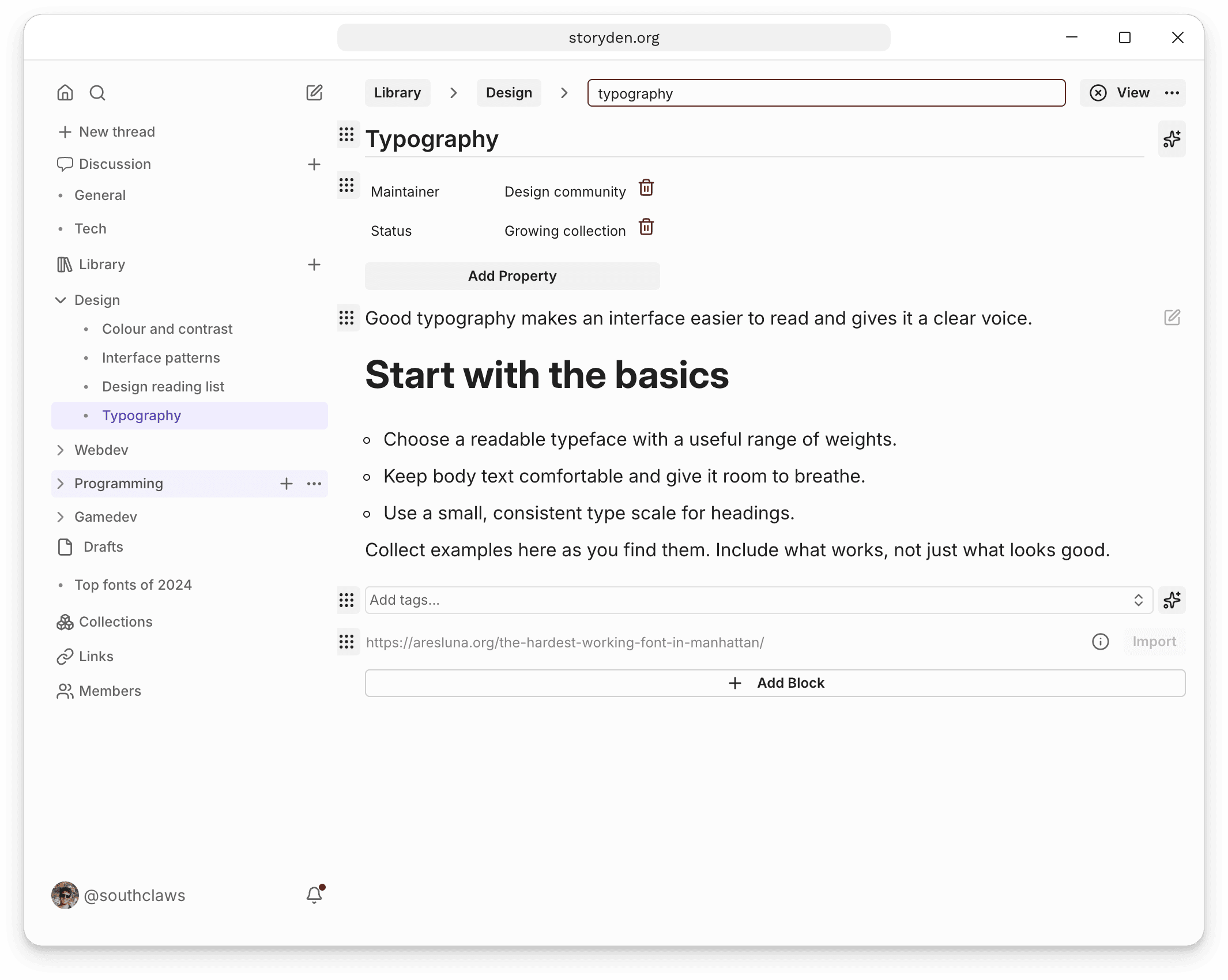Expand the Webdev tree node

pos(61,450)
